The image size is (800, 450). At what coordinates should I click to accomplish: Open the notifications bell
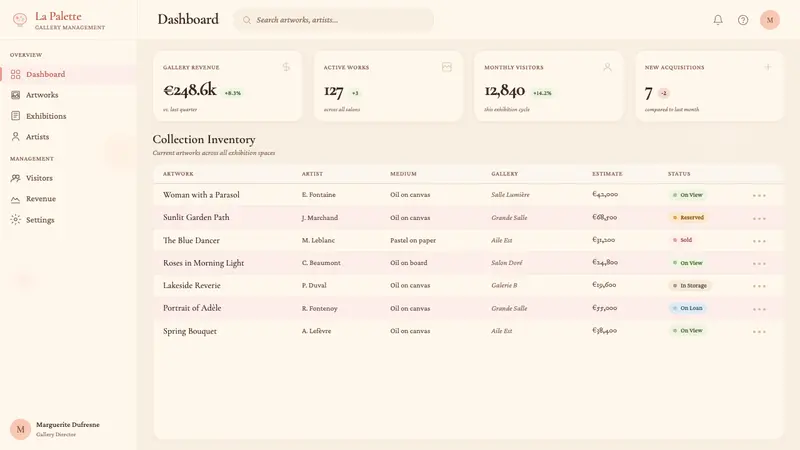[x=718, y=20]
